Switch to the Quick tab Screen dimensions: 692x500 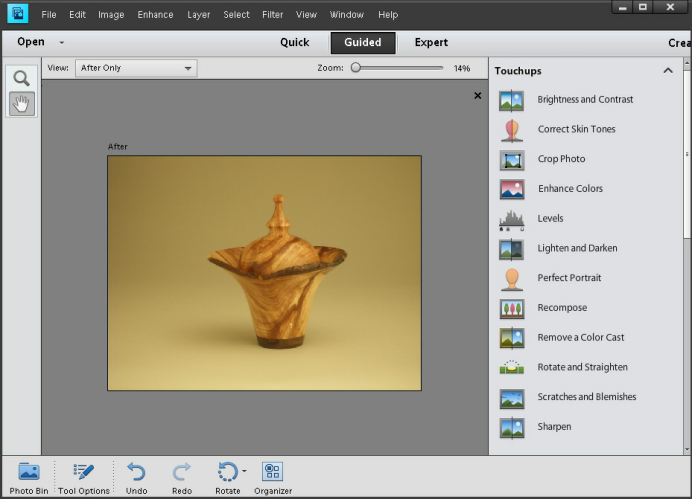point(294,43)
